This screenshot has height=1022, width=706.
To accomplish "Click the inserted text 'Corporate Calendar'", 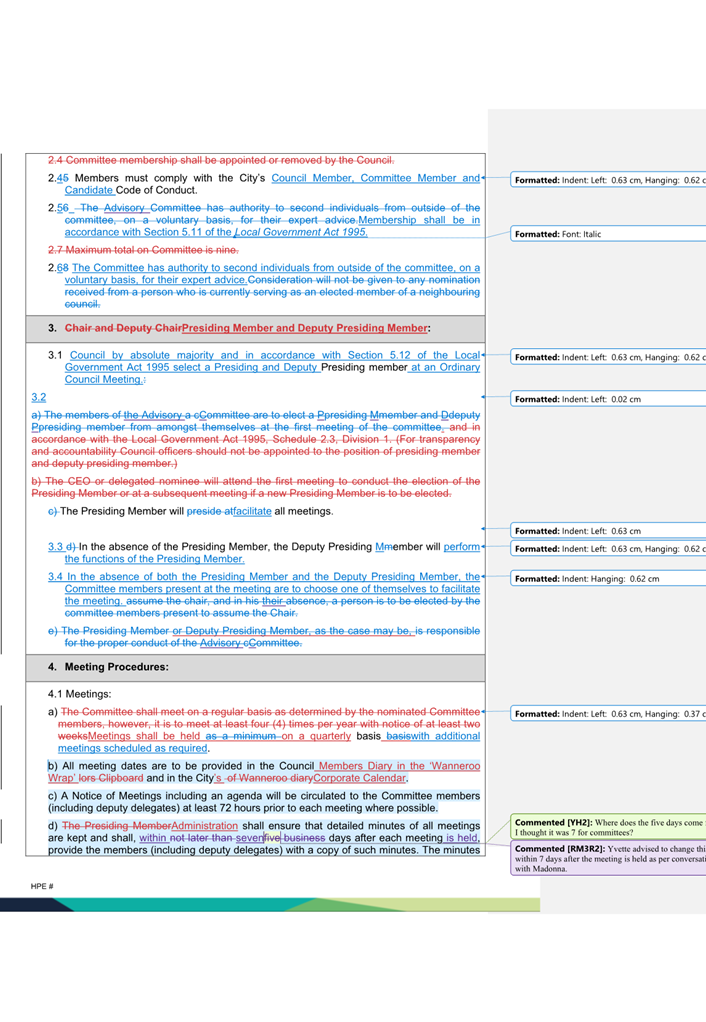I will (360, 778).
